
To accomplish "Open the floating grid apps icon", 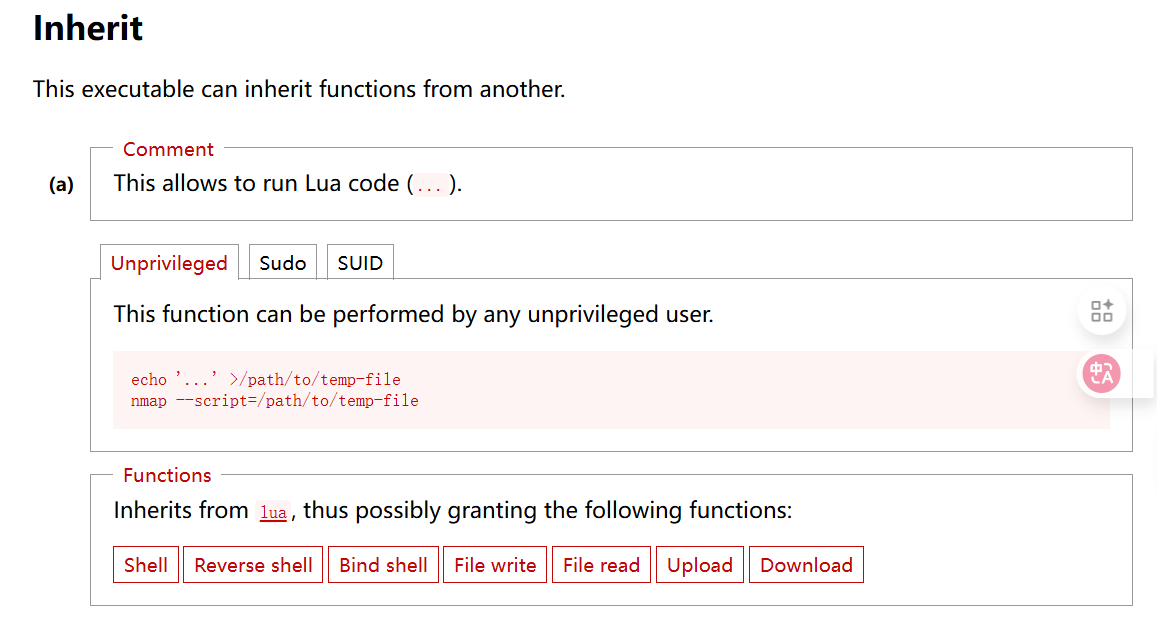I will tap(1101, 310).
